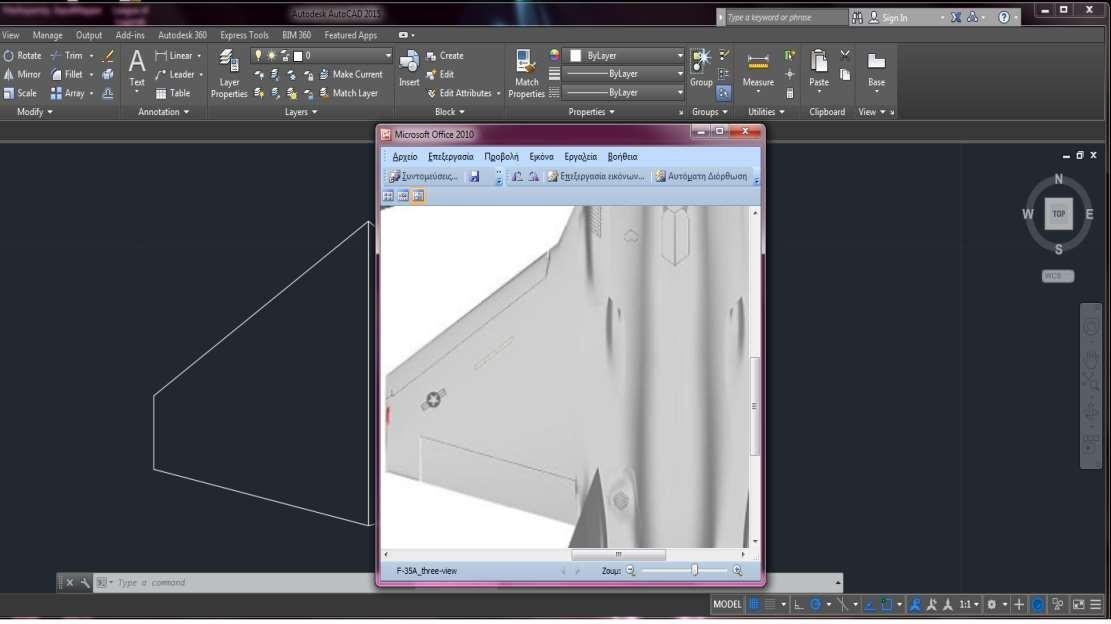Toggle group selection on/off button
Screen dimensions: 1111x624
pyautogui.click(x=723, y=93)
